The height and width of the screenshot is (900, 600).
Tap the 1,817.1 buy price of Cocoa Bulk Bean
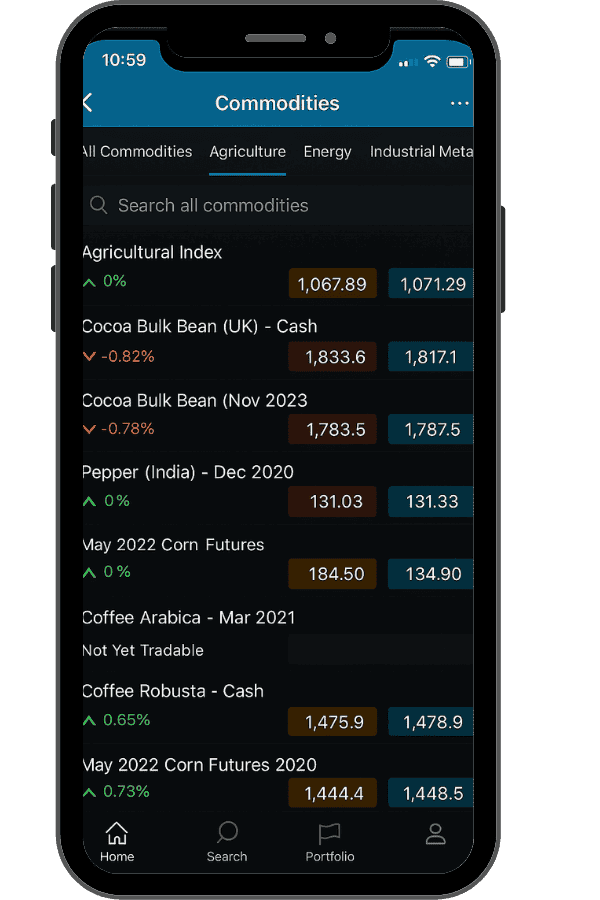pyautogui.click(x=430, y=356)
